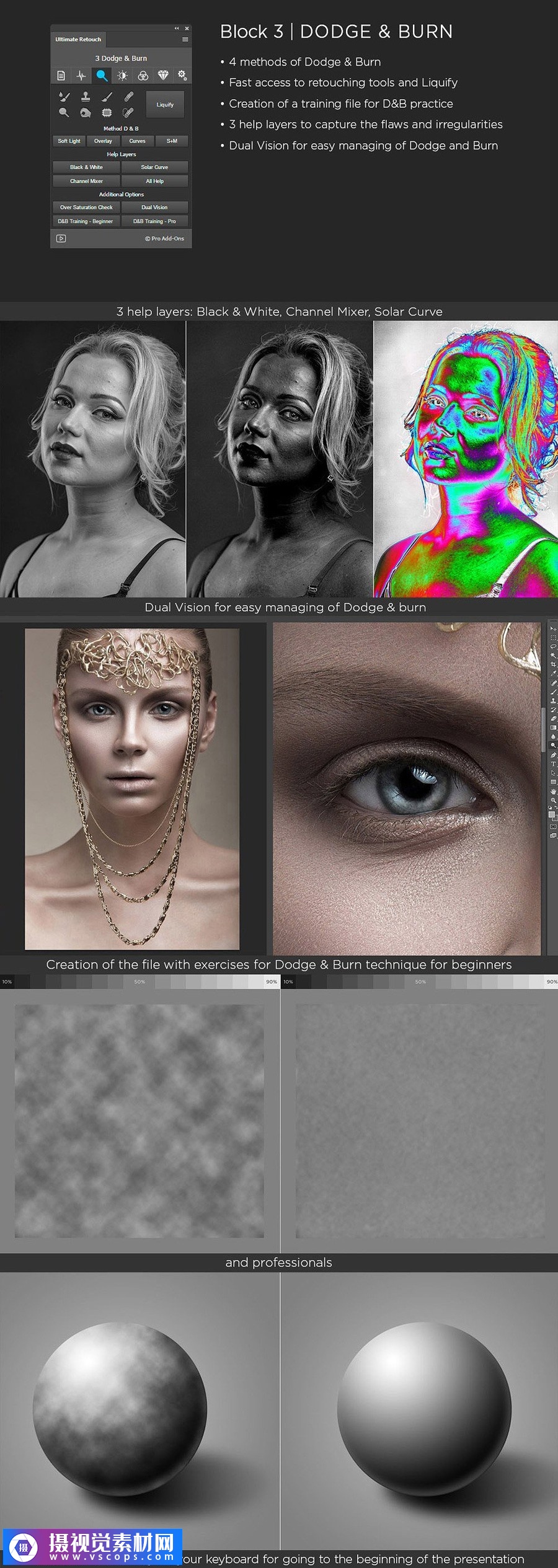Toggle the Over Saturation Check
558x1568 pixels.
86,208
